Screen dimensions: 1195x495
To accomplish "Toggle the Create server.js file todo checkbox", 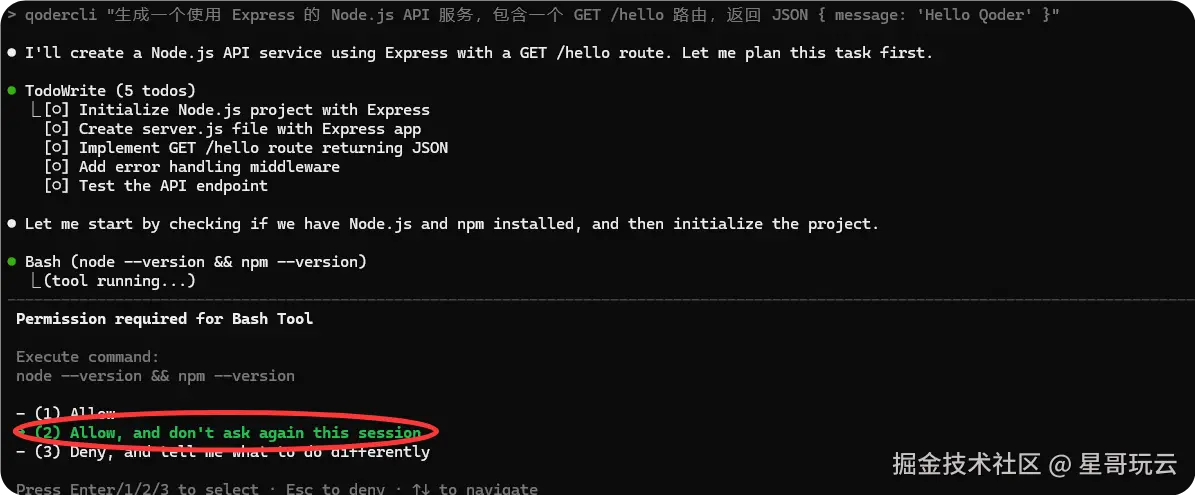I will (57, 129).
